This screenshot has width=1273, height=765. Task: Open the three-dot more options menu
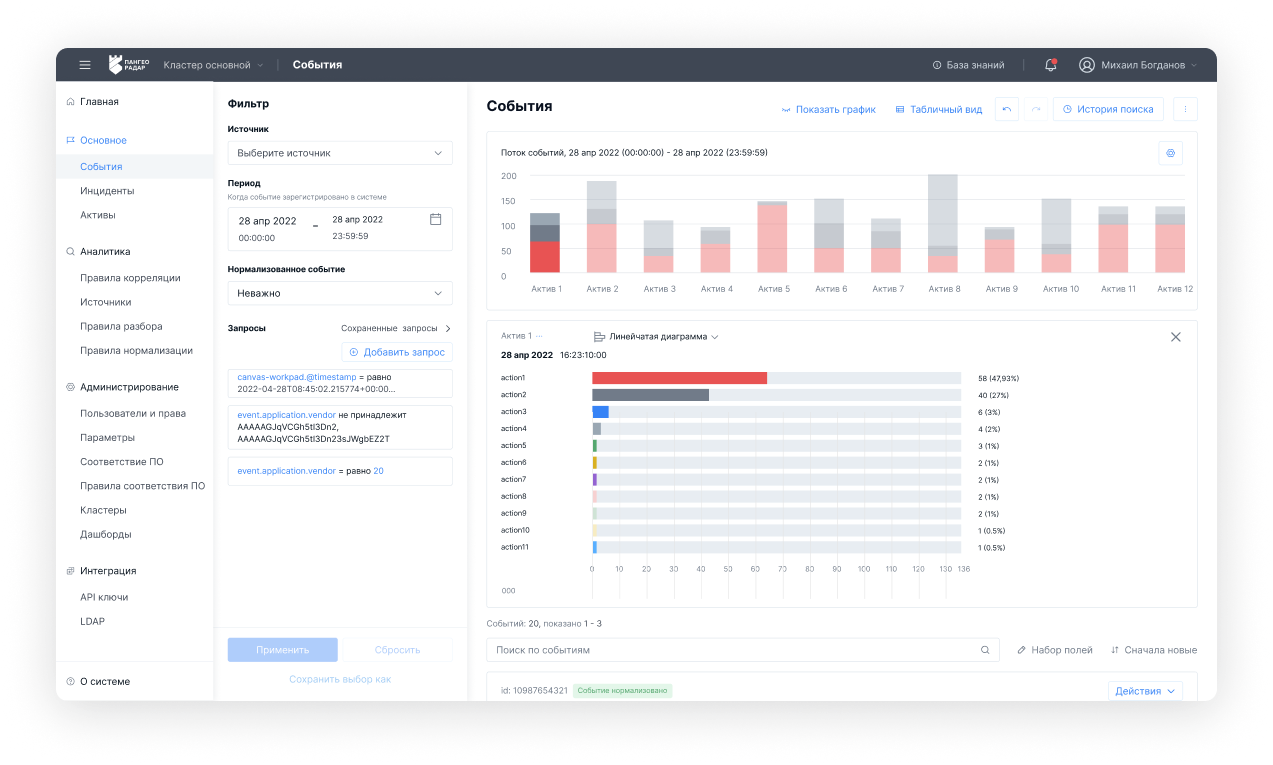[1185, 109]
